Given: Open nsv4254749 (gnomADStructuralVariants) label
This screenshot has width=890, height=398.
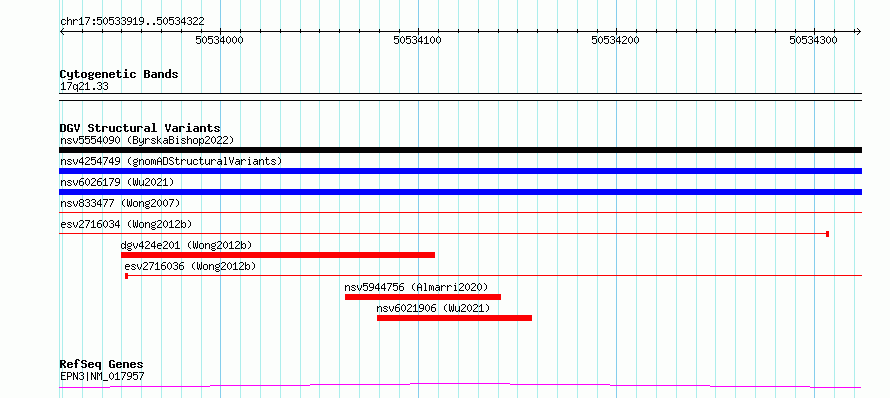Looking at the screenshot, I should [171, 161].
